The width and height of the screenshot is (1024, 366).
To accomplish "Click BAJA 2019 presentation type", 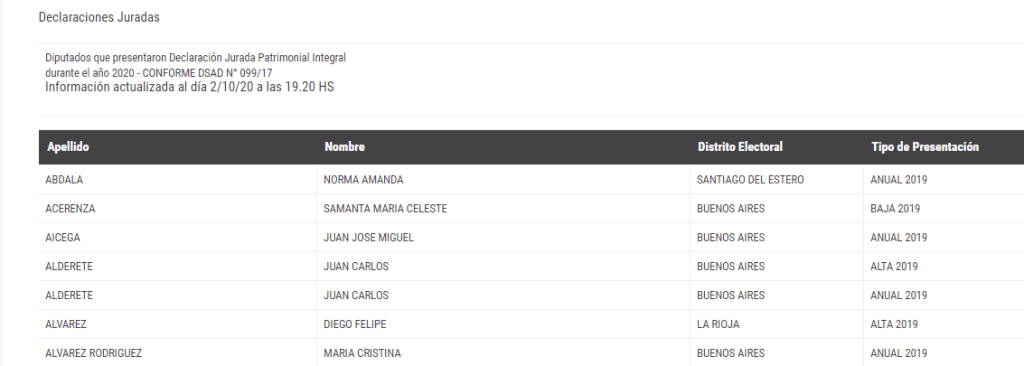I will (x=895, y=208).
